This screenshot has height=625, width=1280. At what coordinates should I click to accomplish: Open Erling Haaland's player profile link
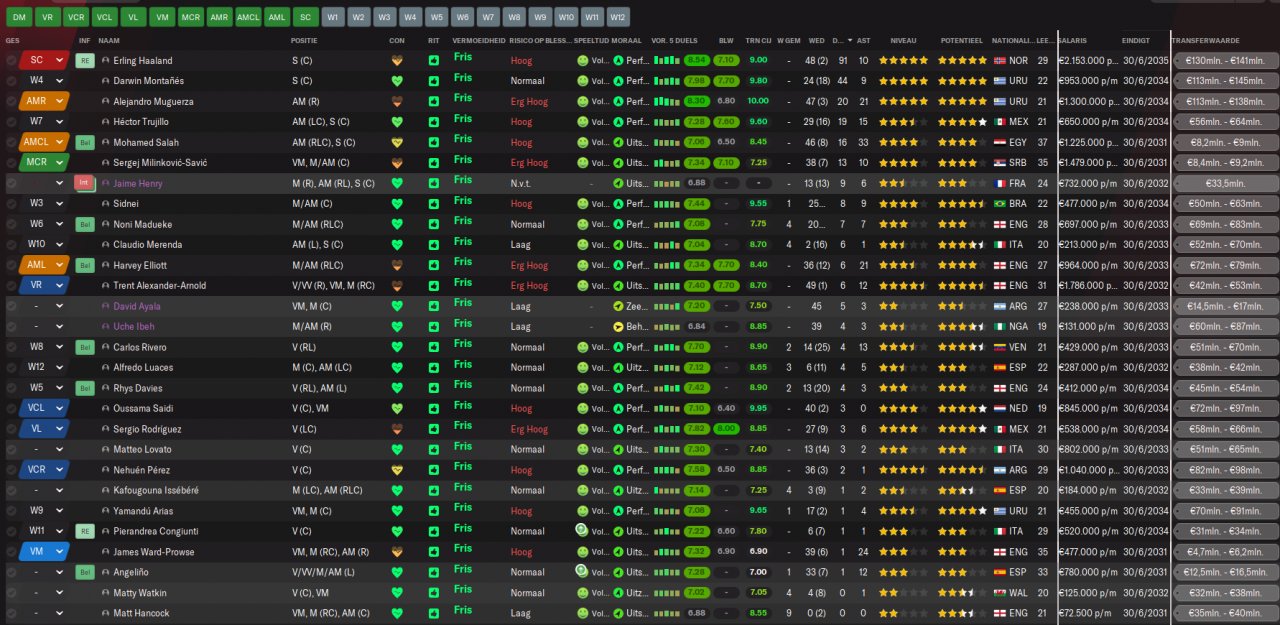point(142,60)
